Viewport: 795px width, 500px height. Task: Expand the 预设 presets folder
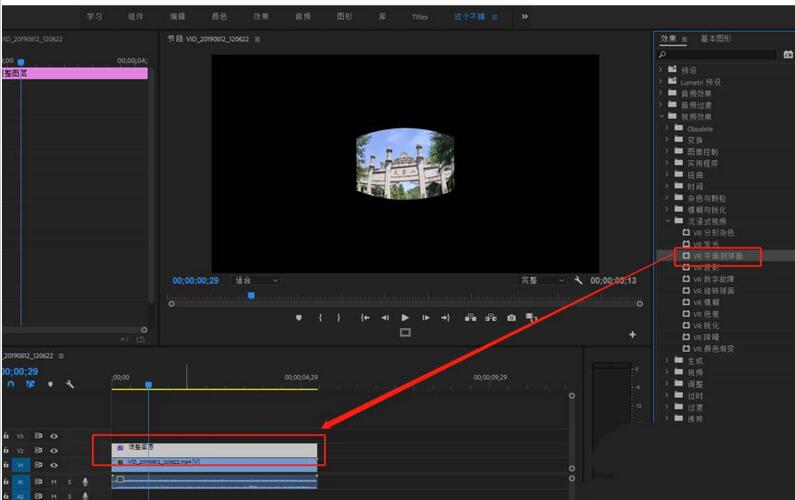pos(660,69)
